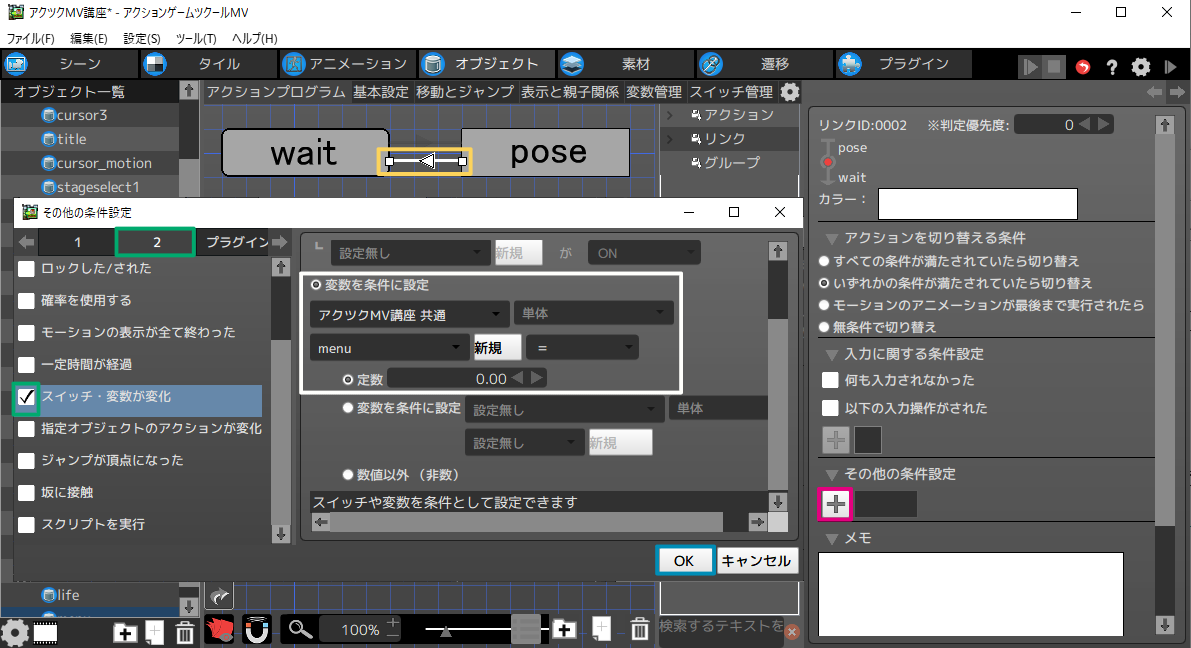Click the white カラー swatch
Screen dimensions: 1191x648
[977, 203]
